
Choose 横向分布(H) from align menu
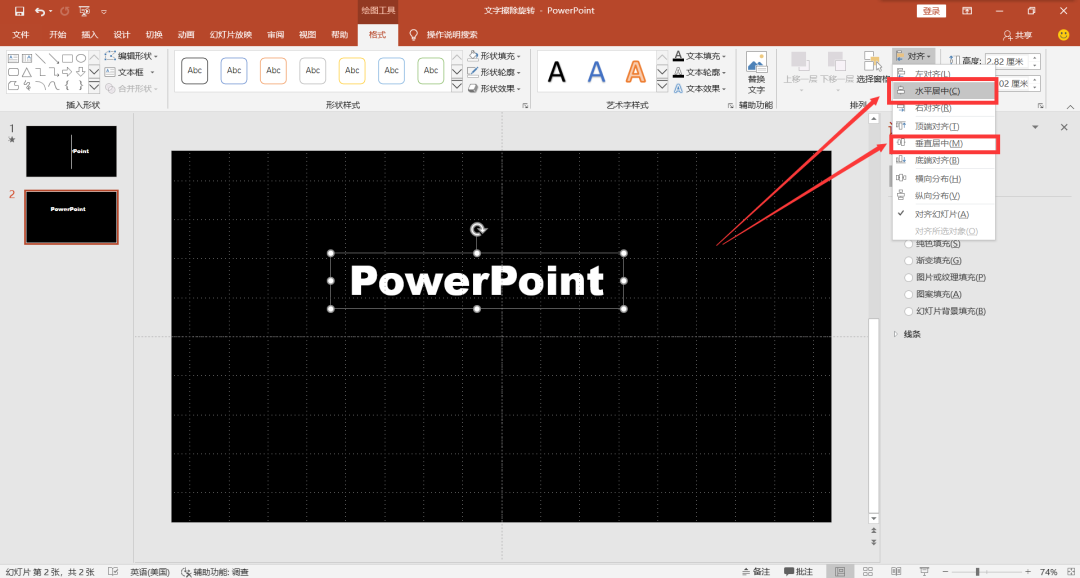(944, 178)
